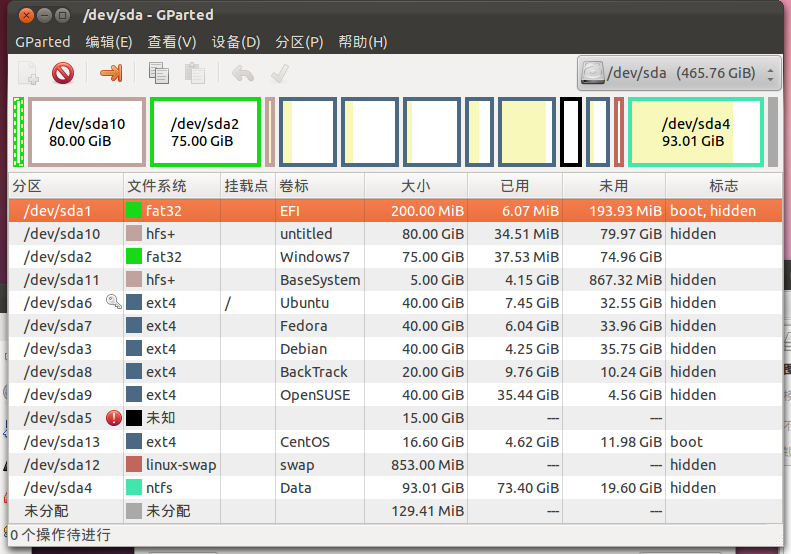Click the red warning icon beside /dev/sda5
Viewport: 791px width, 554px height.
tap(114, 418)
